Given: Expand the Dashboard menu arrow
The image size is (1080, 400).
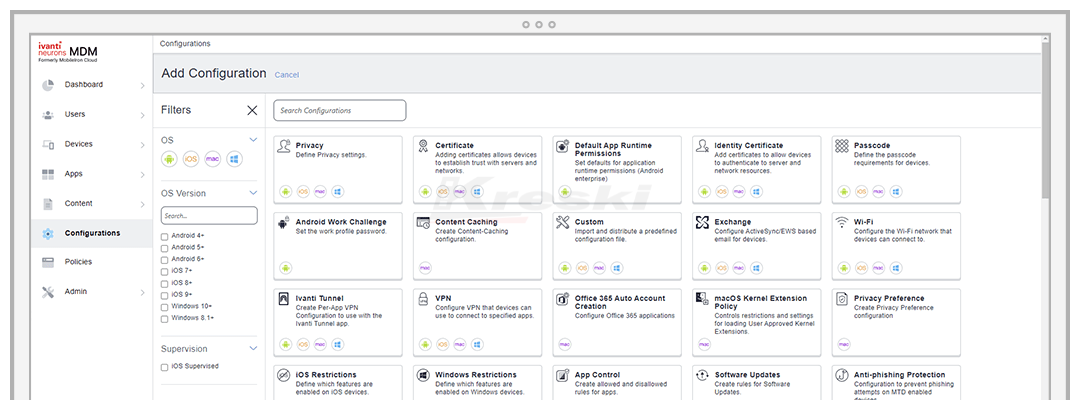Looking at the screenshot, I should (x=143, y=85).
